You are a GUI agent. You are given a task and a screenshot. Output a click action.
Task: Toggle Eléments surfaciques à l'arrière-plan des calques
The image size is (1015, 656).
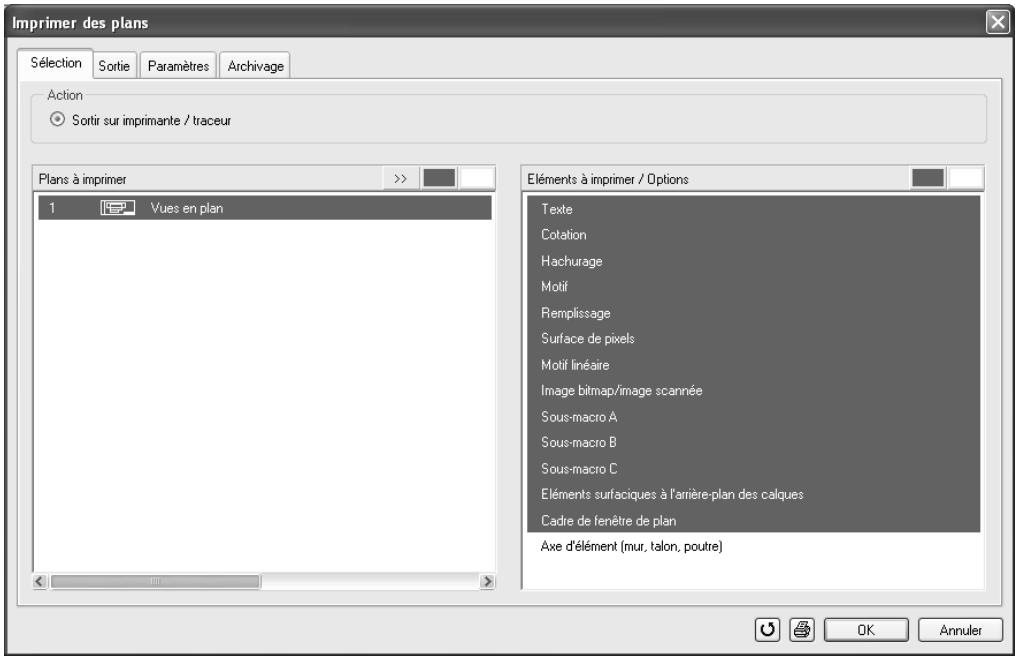[753, 494]
